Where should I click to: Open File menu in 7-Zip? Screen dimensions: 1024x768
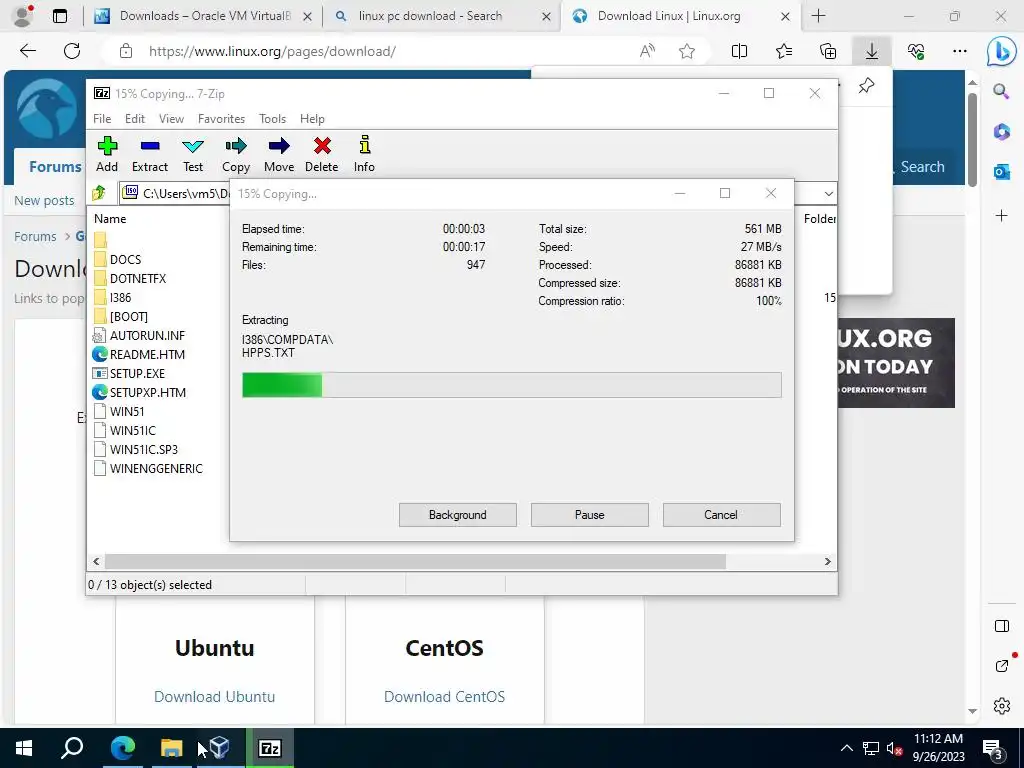102,119
